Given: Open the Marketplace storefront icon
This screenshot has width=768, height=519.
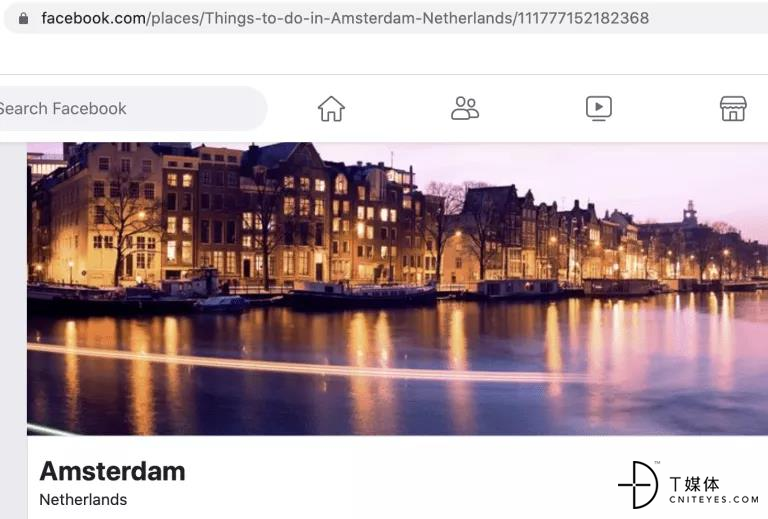Looking at the screenshot, I should (733, 108).
